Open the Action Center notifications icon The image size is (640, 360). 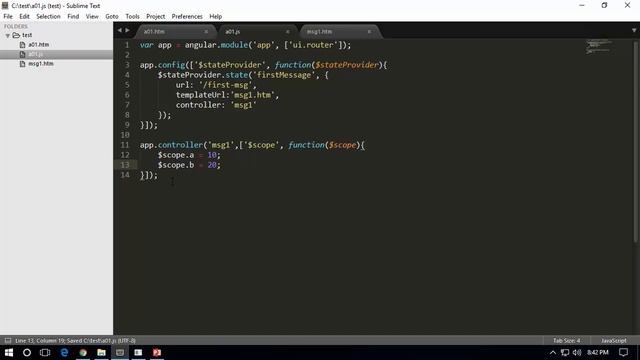(623, 352)
